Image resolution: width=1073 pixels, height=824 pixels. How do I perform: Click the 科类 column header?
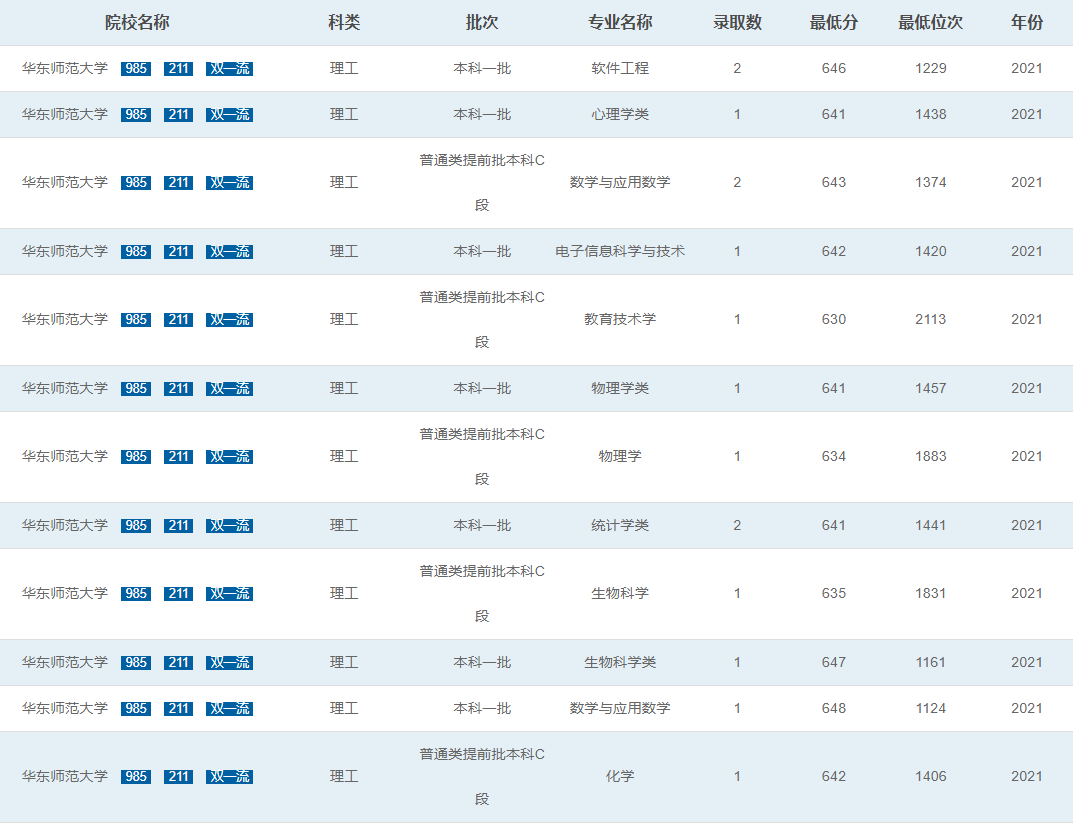(344, 23)
